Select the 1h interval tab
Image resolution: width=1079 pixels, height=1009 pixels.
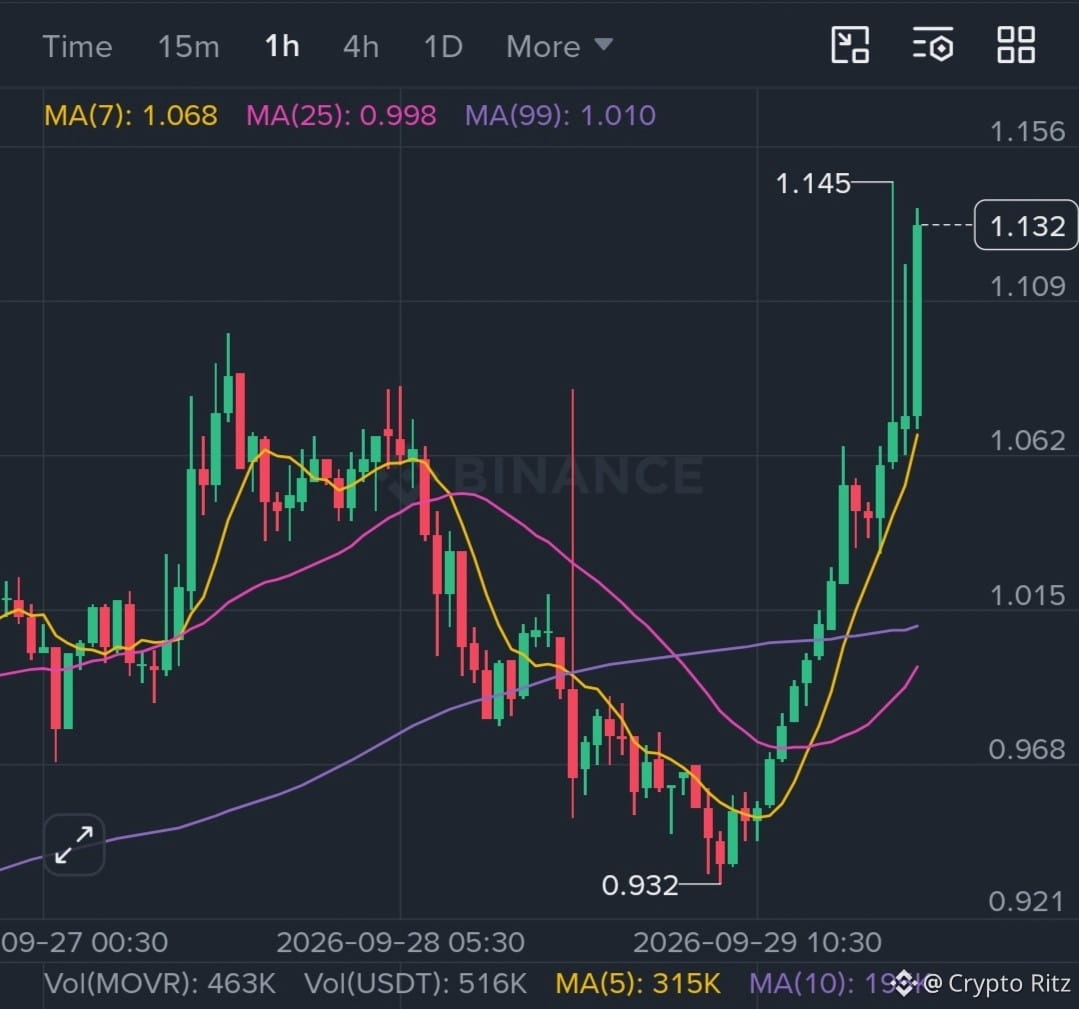282,47
